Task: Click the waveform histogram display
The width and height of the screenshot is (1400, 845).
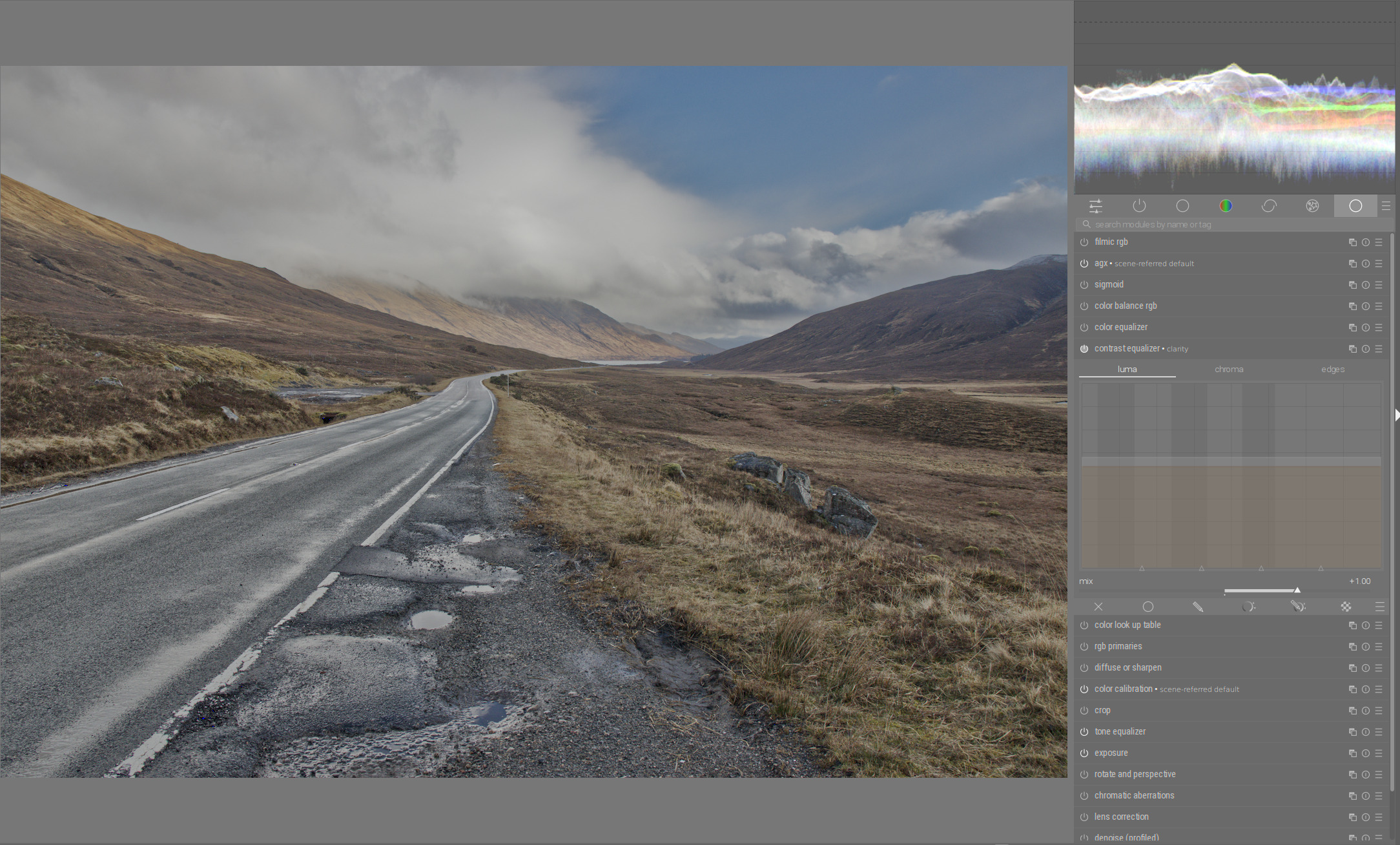Action: [x=1235, y=98]
